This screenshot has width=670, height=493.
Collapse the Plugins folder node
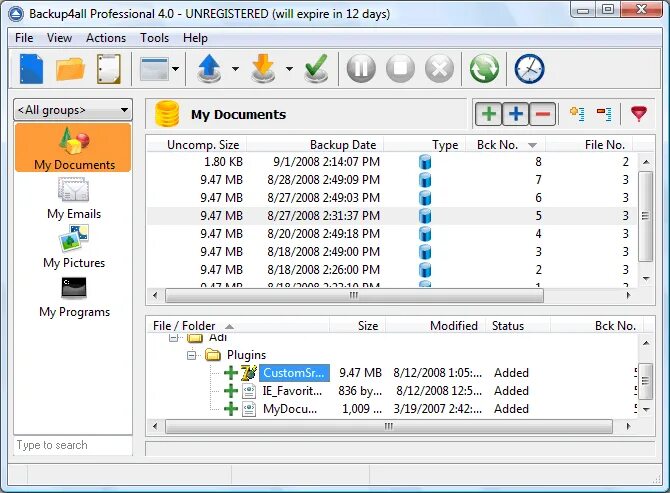[191, 355]
